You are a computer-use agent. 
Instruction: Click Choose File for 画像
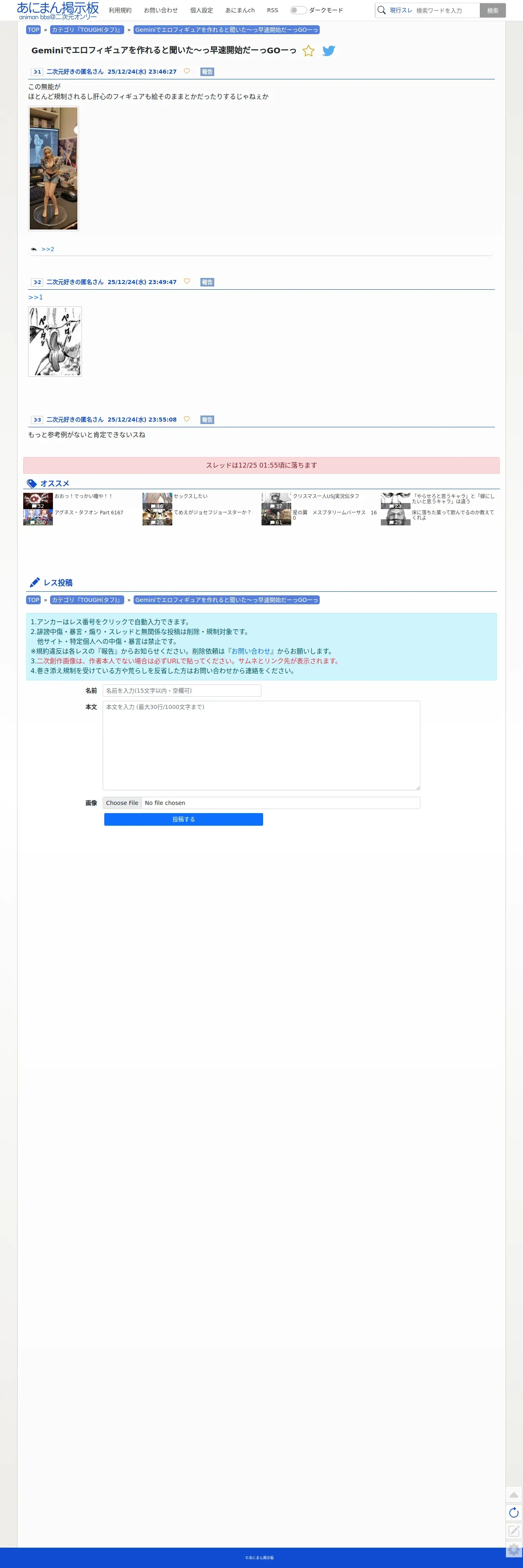point(122,803)
